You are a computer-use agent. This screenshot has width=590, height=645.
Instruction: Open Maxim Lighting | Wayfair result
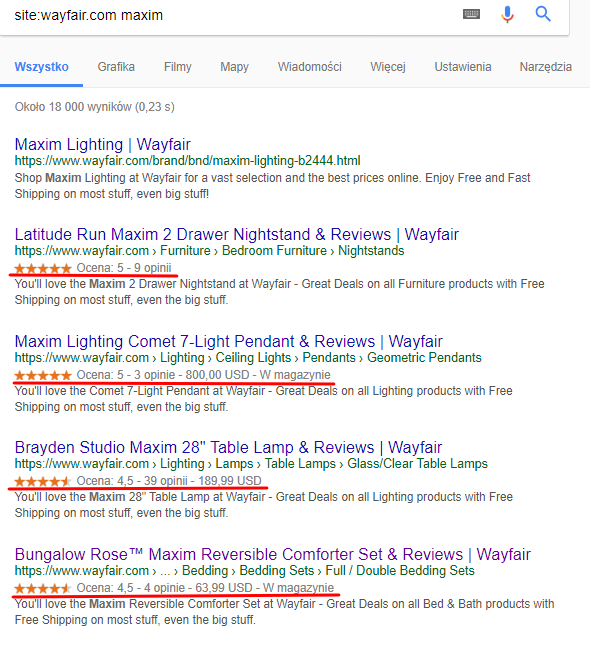[102, 144]
